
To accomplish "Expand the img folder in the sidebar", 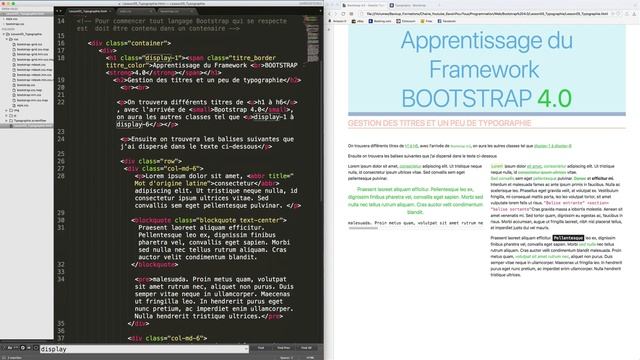I will coord(7,110).
